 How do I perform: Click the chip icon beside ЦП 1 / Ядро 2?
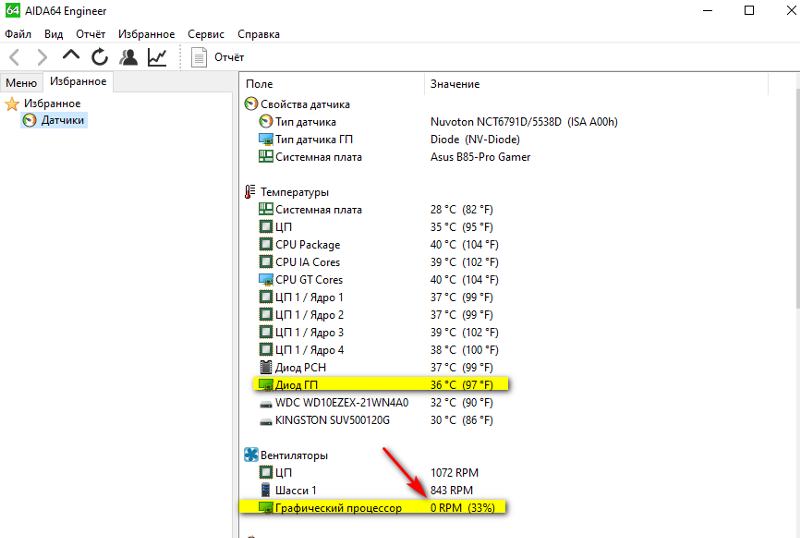[x=266, y=314]
